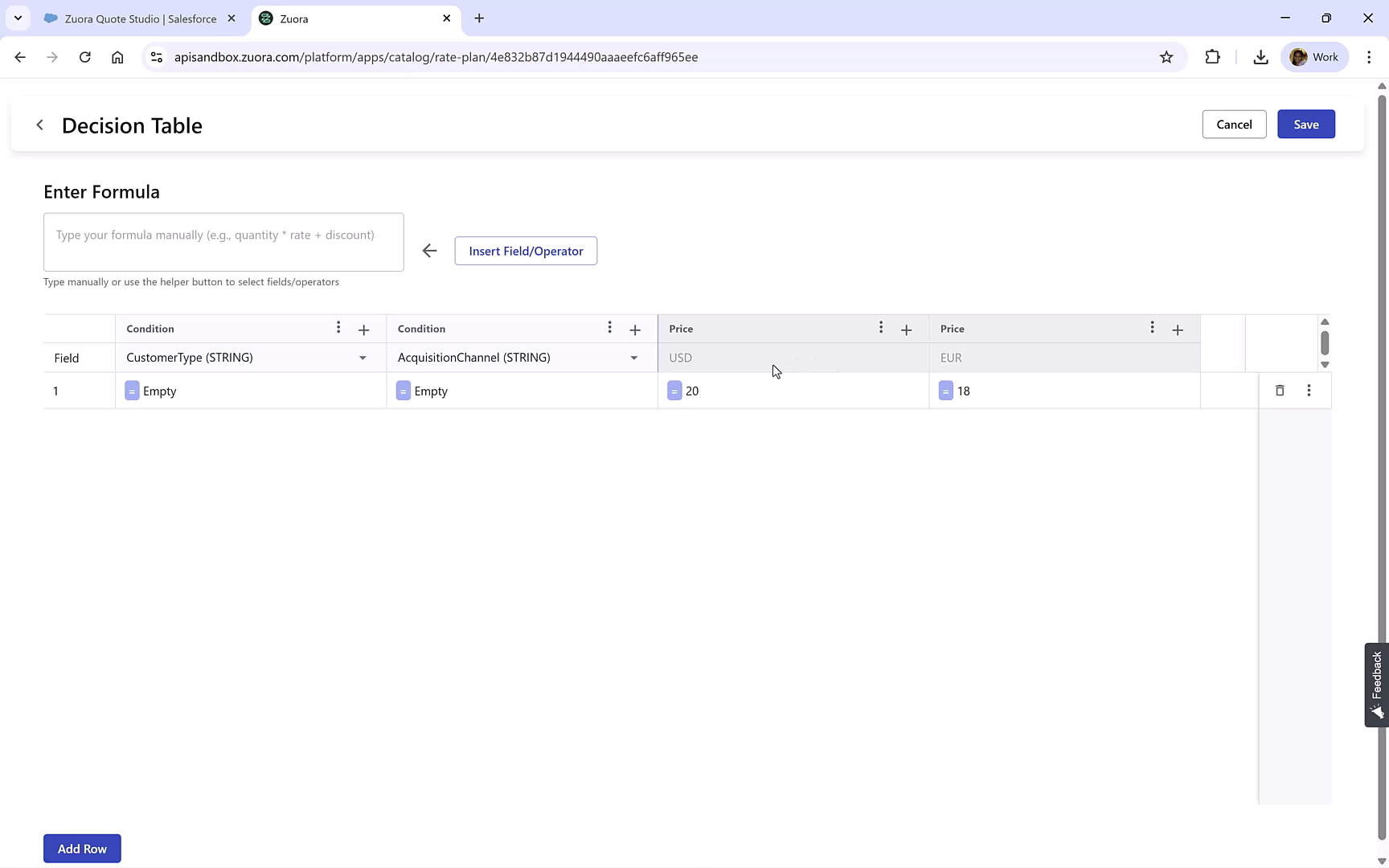Viewport: 1389px width, 868px height.
Task: Open the AcquisitionChannel Condition column options menu
Action: tap(610, 328)
